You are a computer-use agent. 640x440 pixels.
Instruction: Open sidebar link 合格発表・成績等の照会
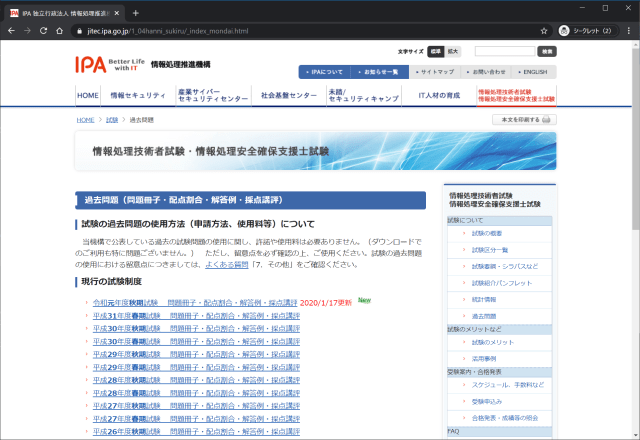pos(505,418)
